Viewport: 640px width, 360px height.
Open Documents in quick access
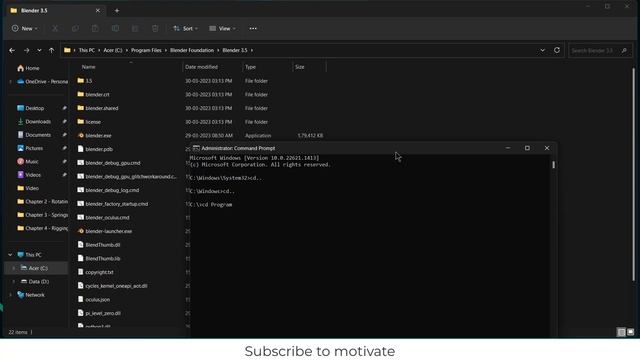pos(34,135)
